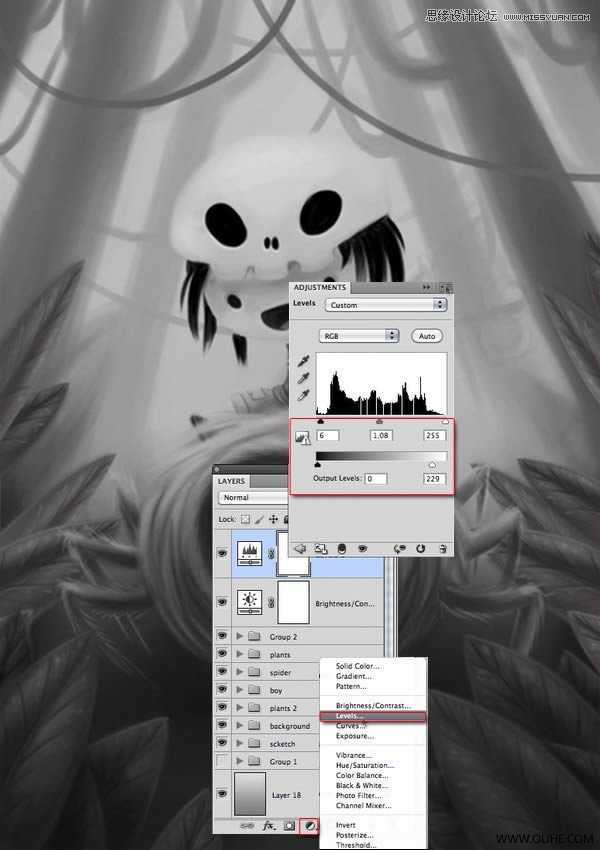
Task: Open the Normal blend mode dropdown
Action: tap(253, 498)
